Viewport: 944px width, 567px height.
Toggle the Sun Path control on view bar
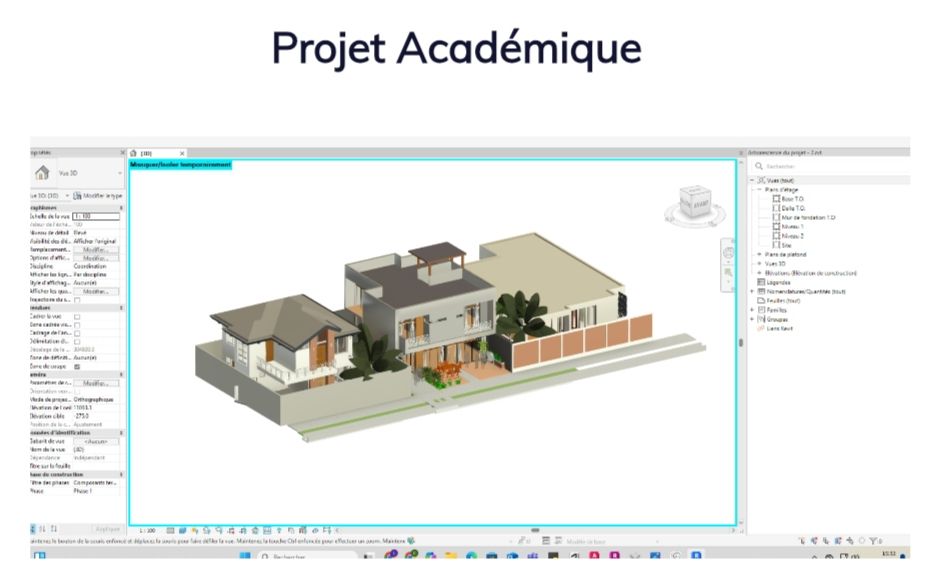pos(194,531)
